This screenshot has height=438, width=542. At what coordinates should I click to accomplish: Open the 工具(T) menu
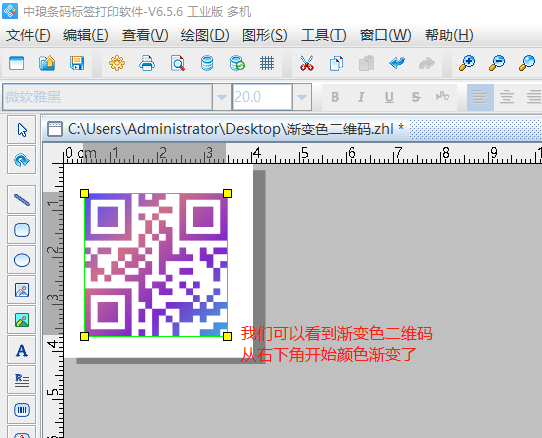coord(324,35)
